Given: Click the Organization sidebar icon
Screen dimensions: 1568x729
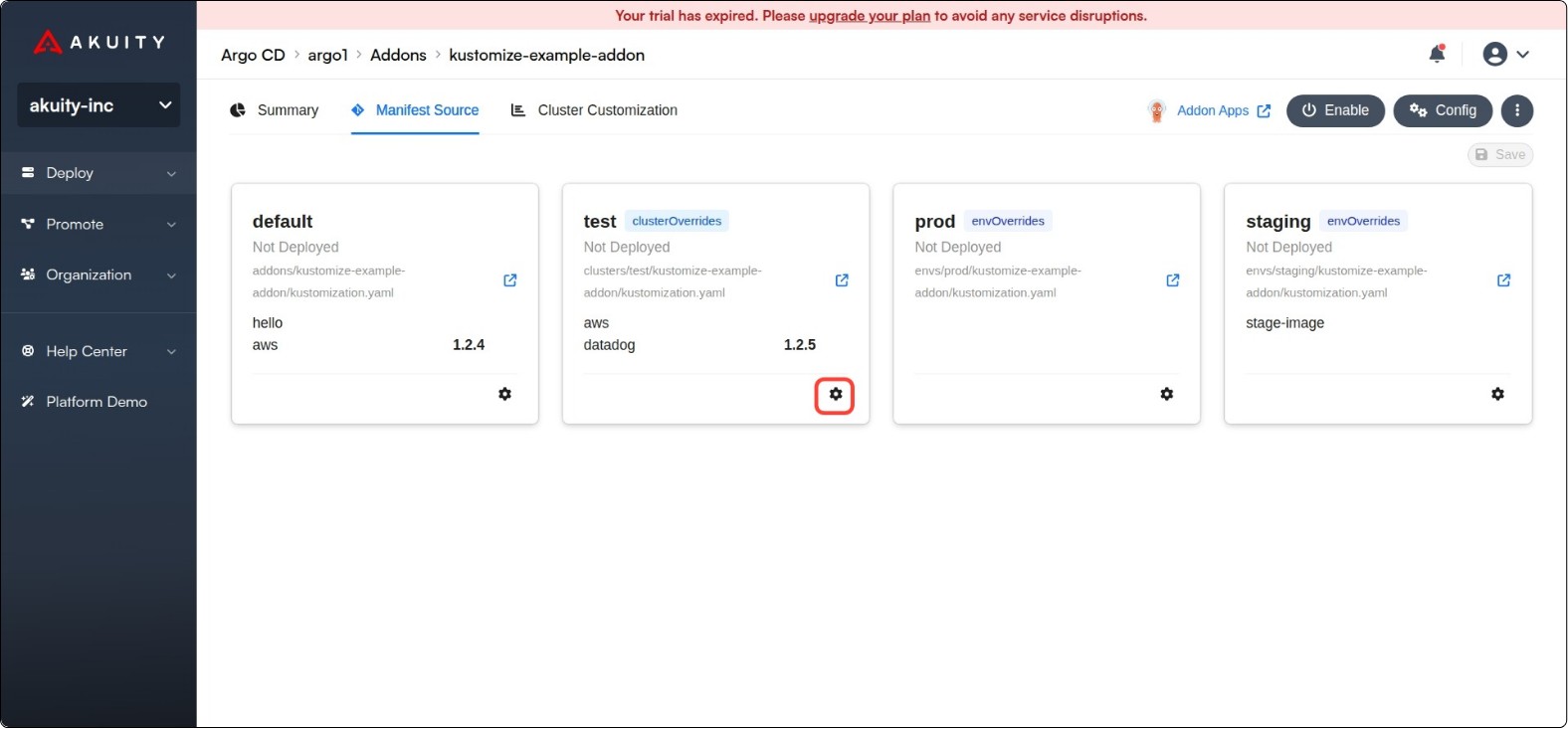Looking at the screenshot, I should [28, 274].
